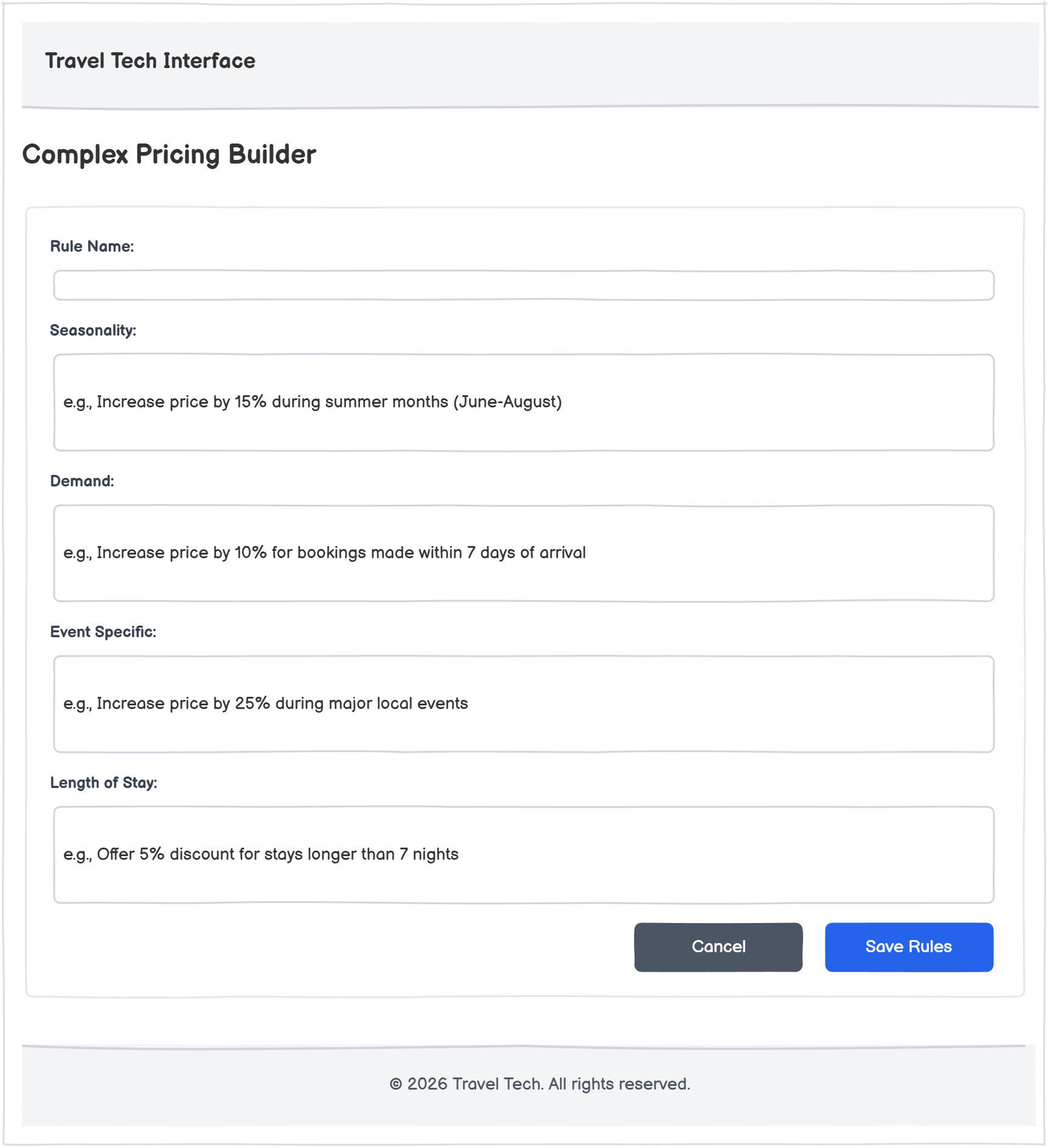Click the "Rule Name:" label
This screenshot has height=1148, width=1048.
[92, 246]
